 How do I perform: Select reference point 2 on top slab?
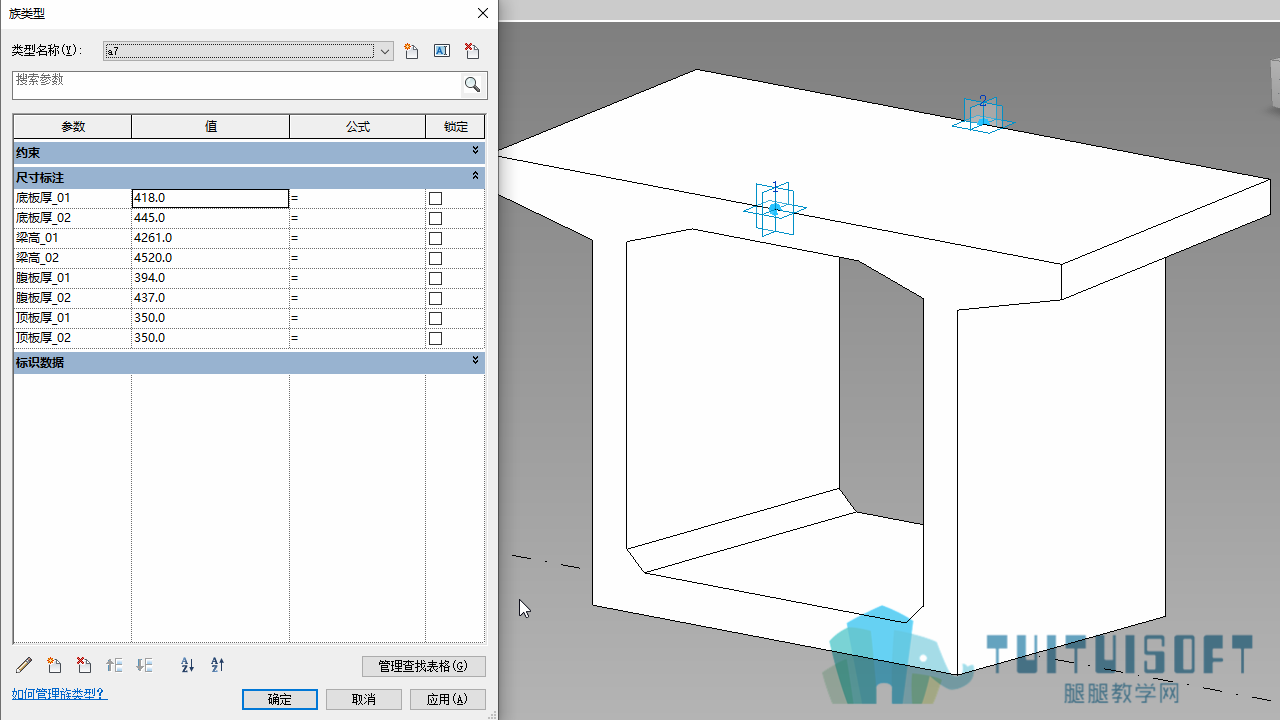coord(982,116)
